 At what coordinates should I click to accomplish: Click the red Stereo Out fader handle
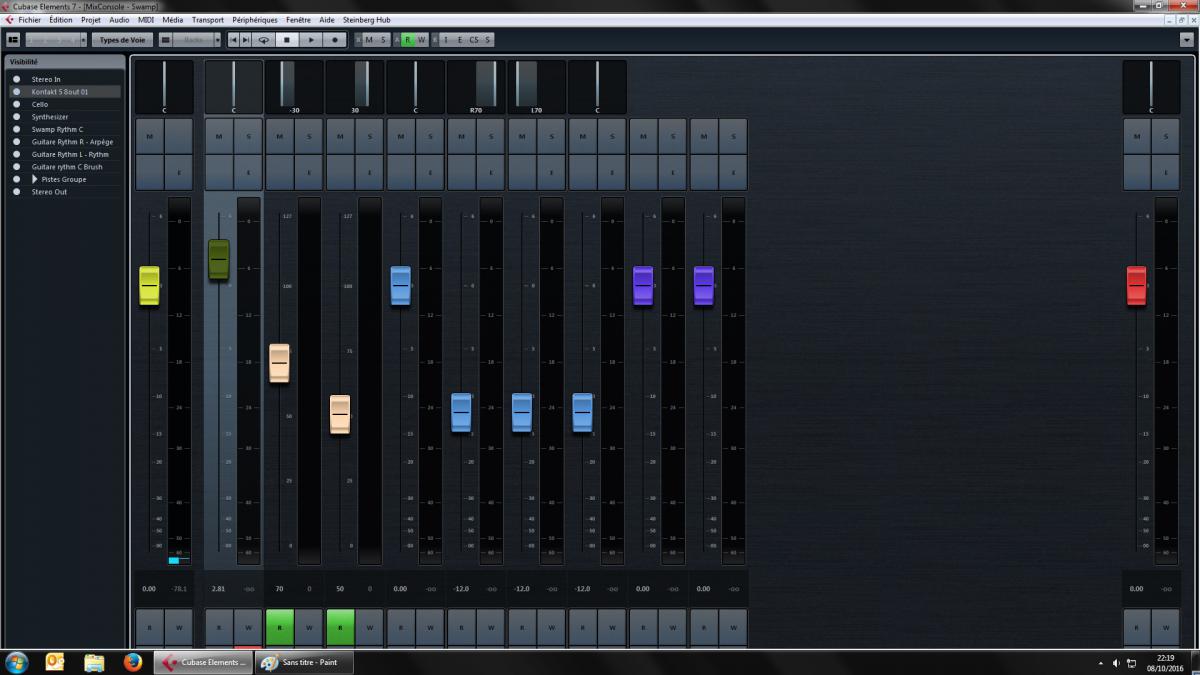click(1137, 286)
